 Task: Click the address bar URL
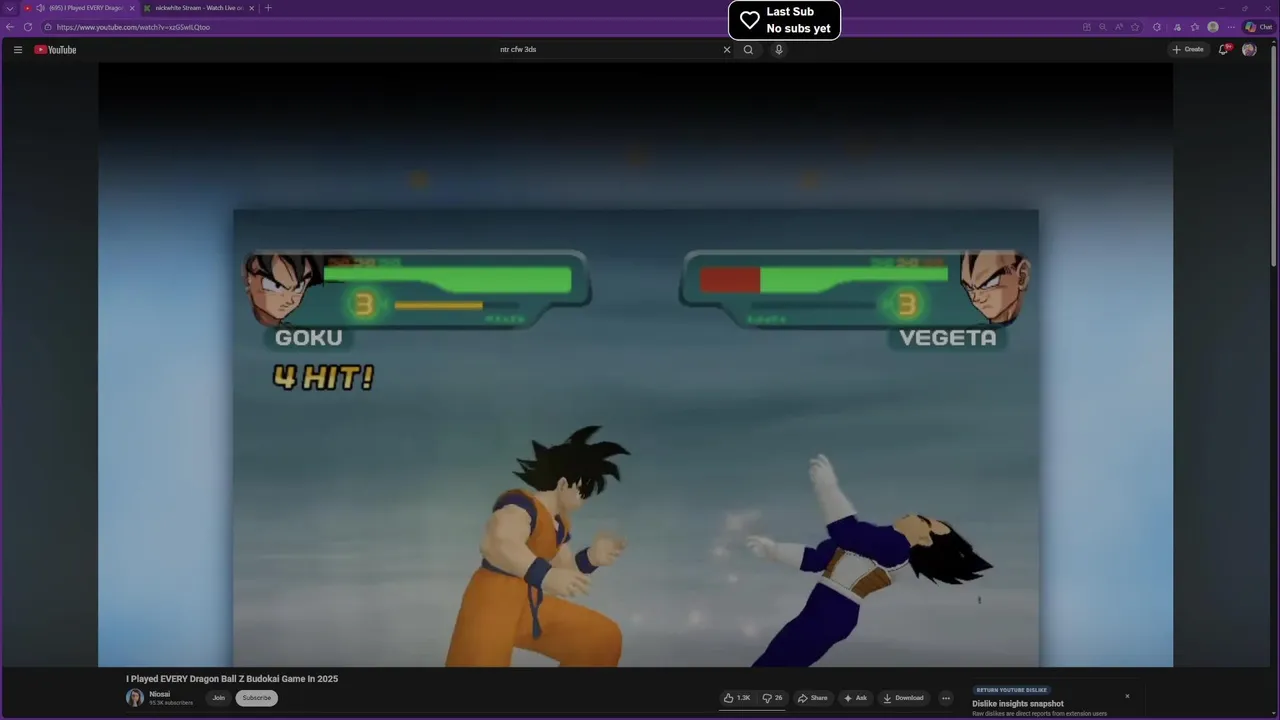pos(133,27)
